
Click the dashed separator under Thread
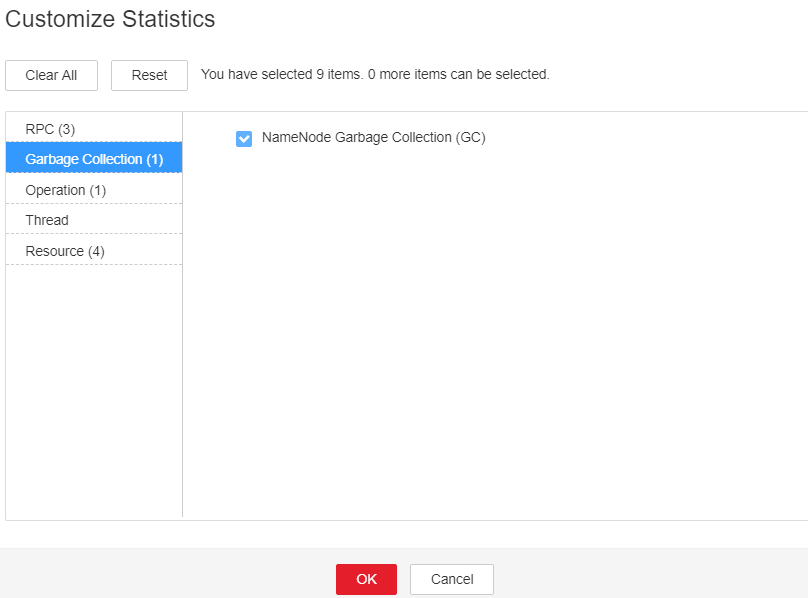pos(94,234)
